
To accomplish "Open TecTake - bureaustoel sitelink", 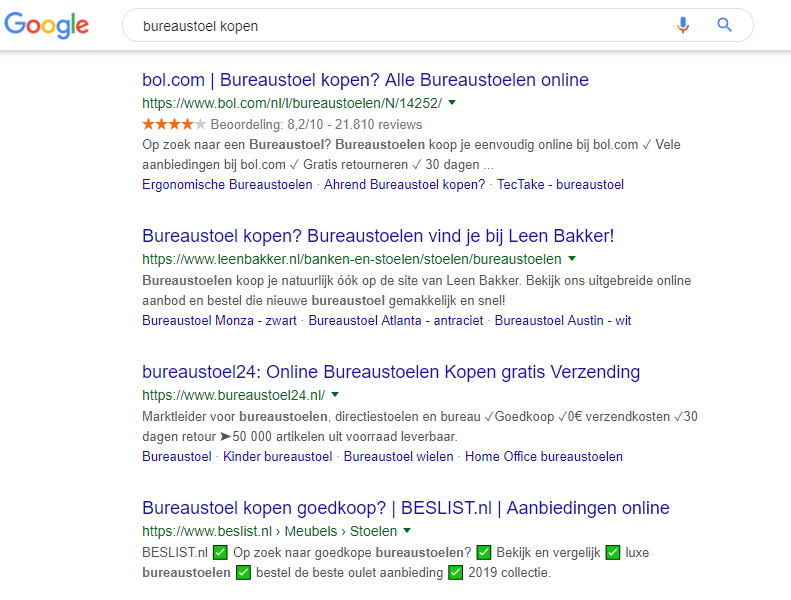I will 560,185.
